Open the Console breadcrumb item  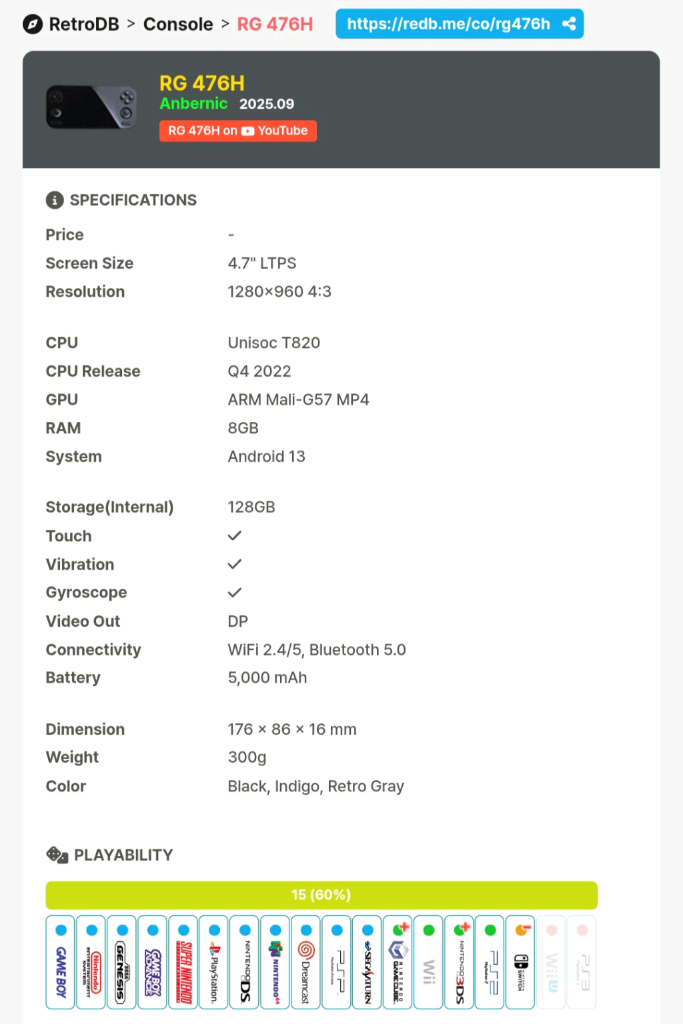coord(178,24)
